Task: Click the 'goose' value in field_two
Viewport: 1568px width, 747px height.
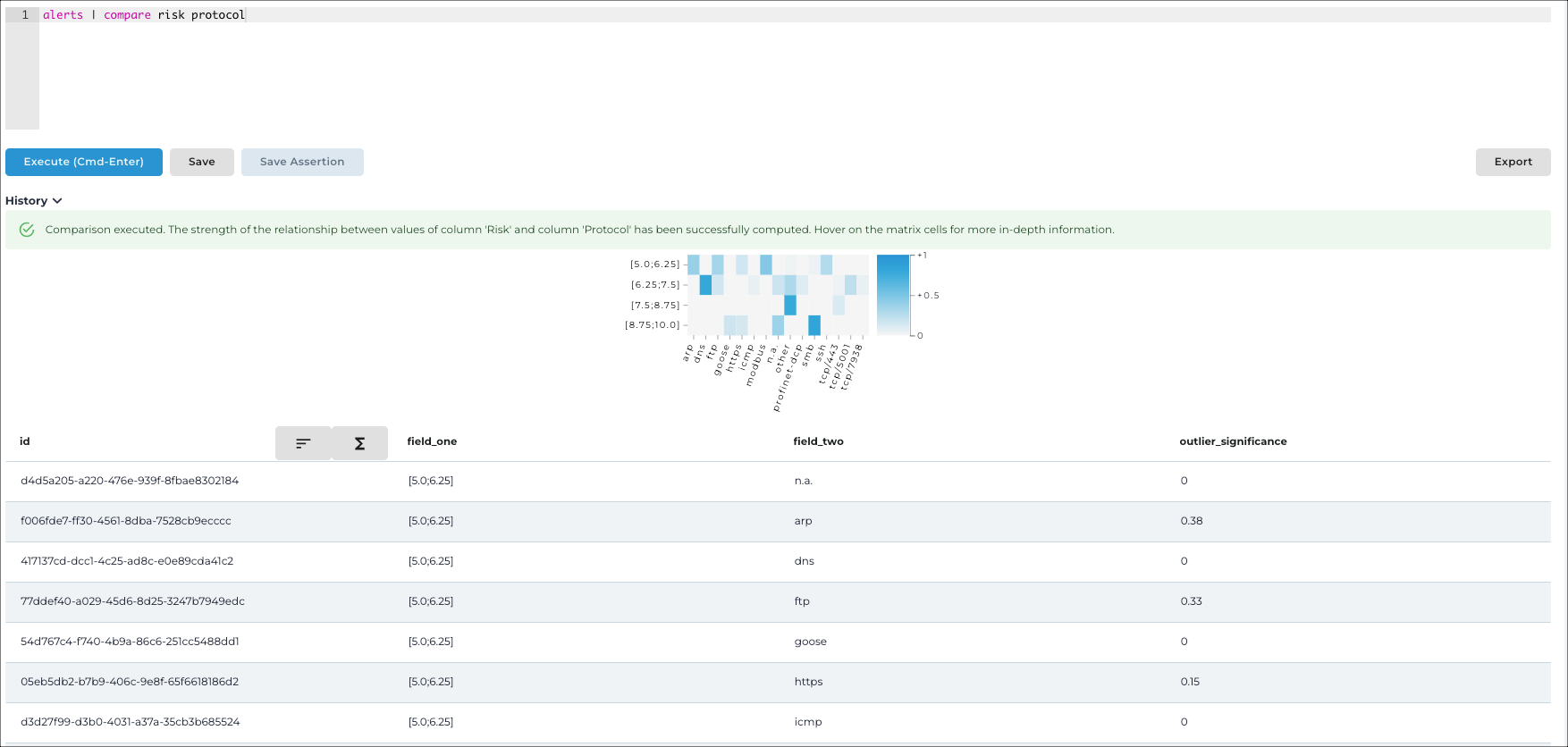Action: pyautogui.click(x=811, y=642)
